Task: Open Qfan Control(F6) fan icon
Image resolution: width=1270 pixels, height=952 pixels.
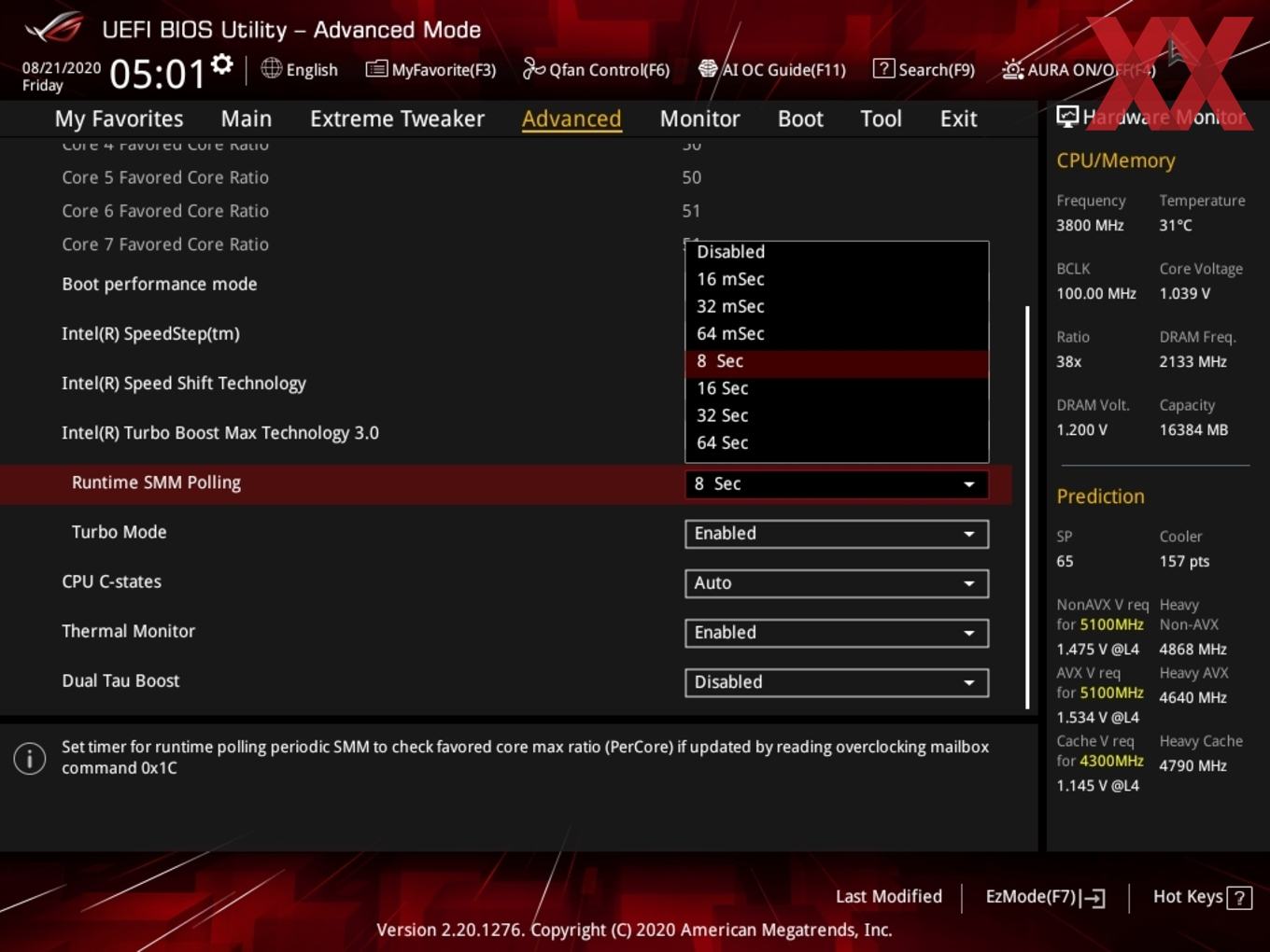Action: point(533,68)
